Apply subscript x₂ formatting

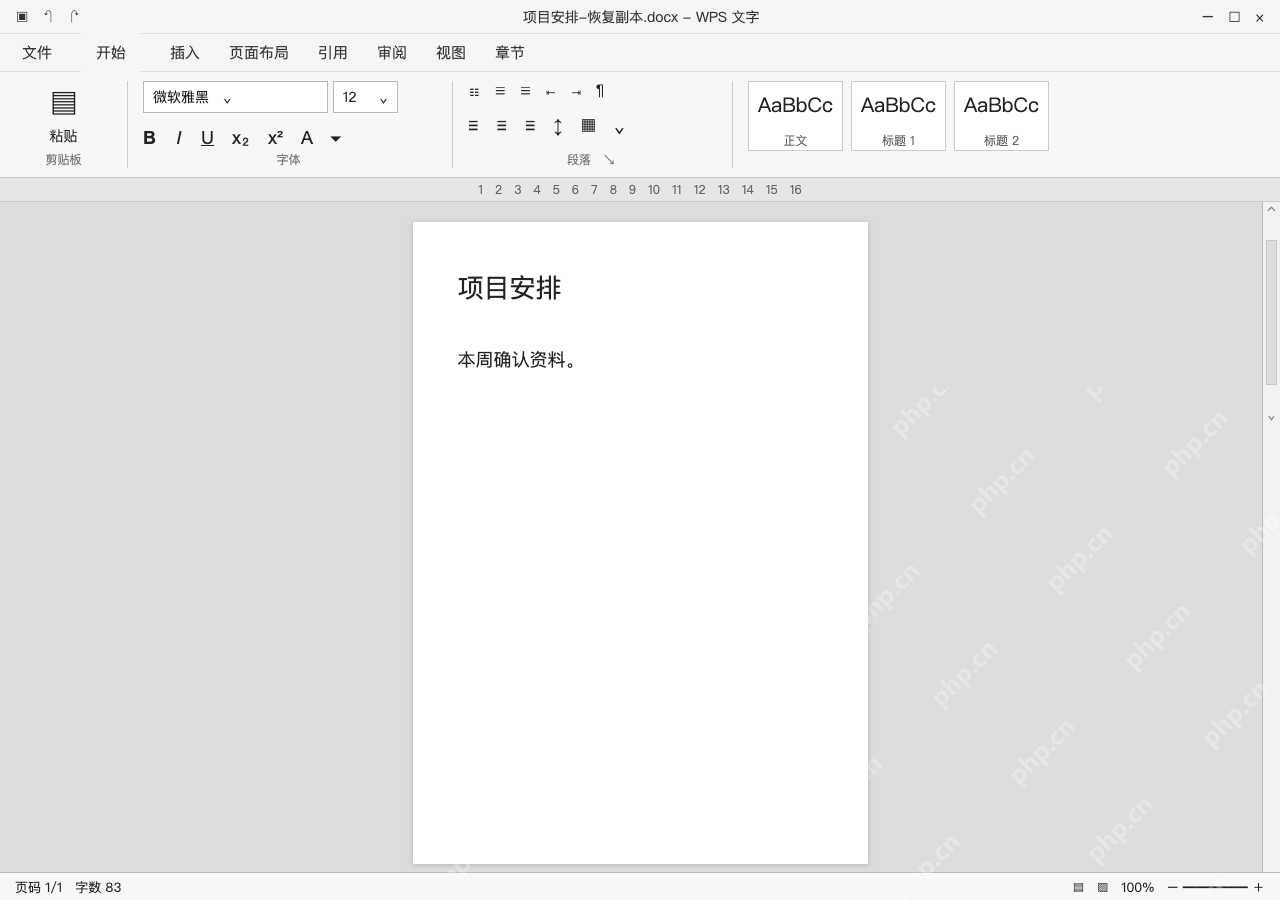[x=240, y=139]
